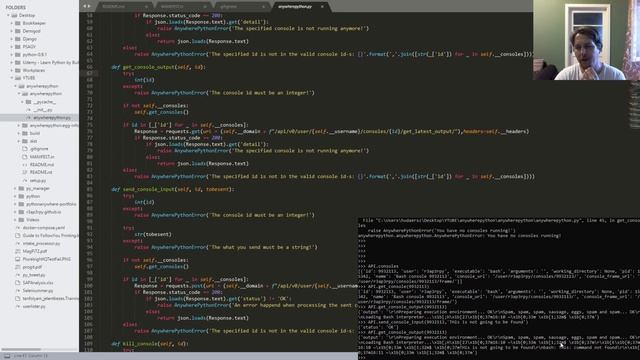The image size is (640, 360).
Task: Collapse the Desktop folder tree
Action: (x=8, y=15)
